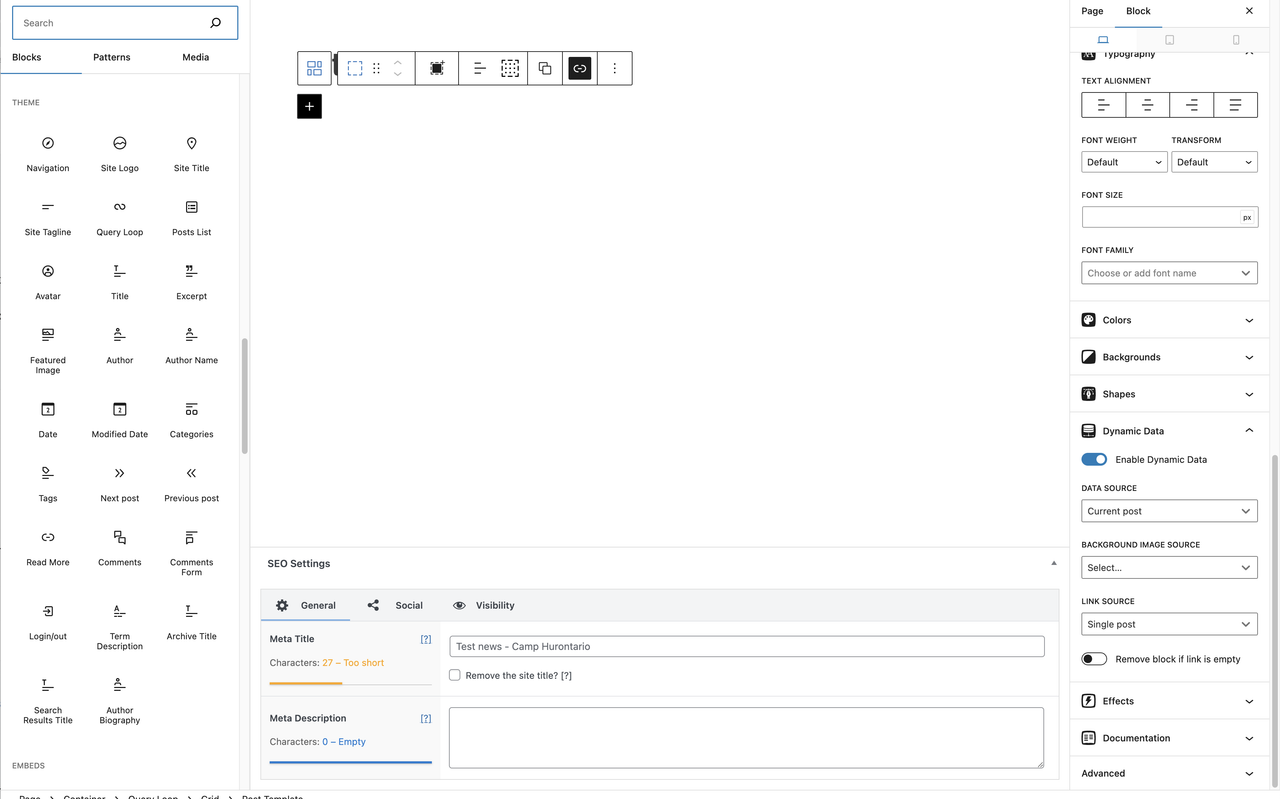Add the Categories block
This screenshot has height=799, width=1280.
tap(192, 420)
